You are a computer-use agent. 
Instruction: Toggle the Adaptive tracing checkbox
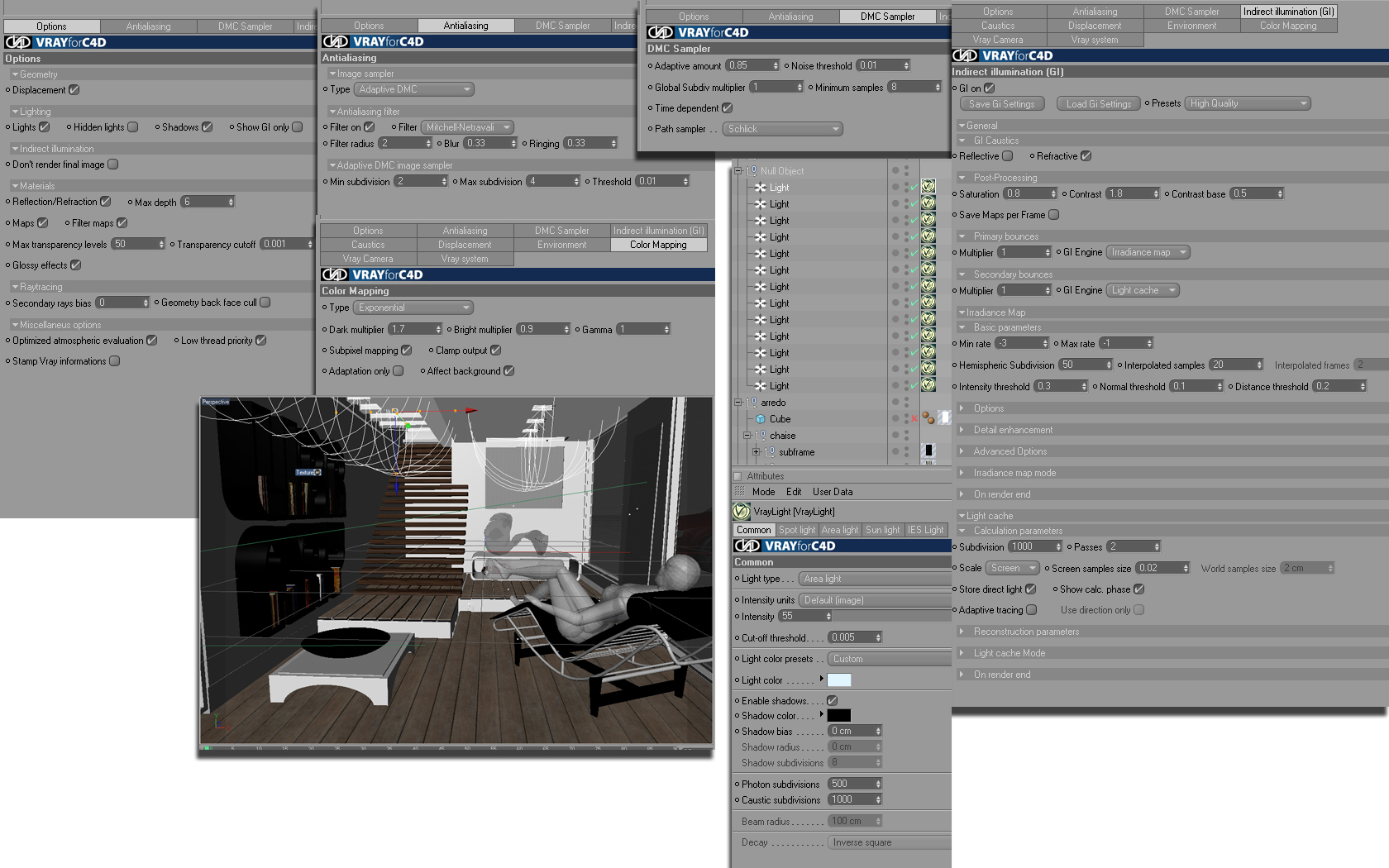point(1032,610)
